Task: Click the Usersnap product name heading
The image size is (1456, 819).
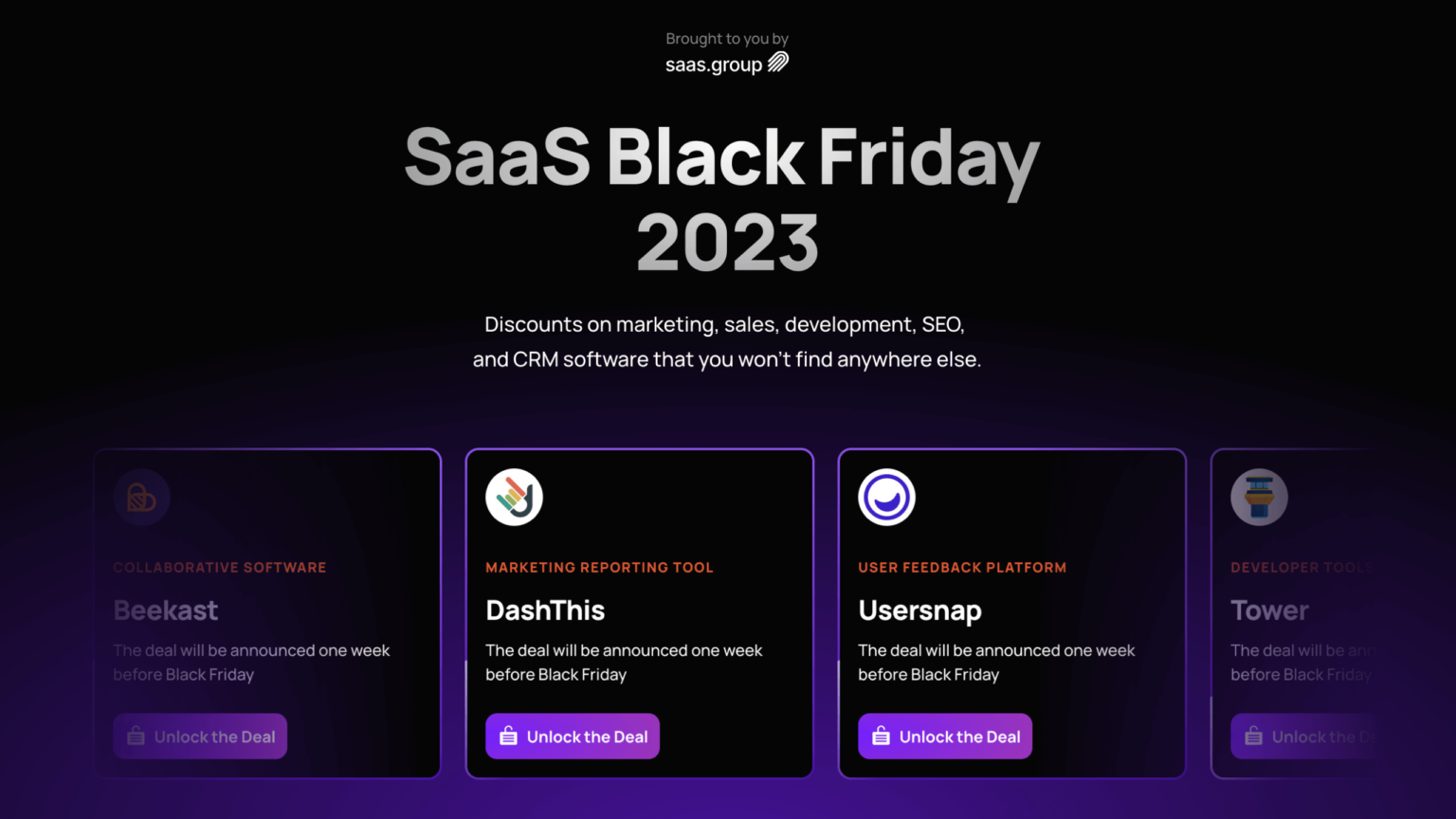Action: click(919, 610)
